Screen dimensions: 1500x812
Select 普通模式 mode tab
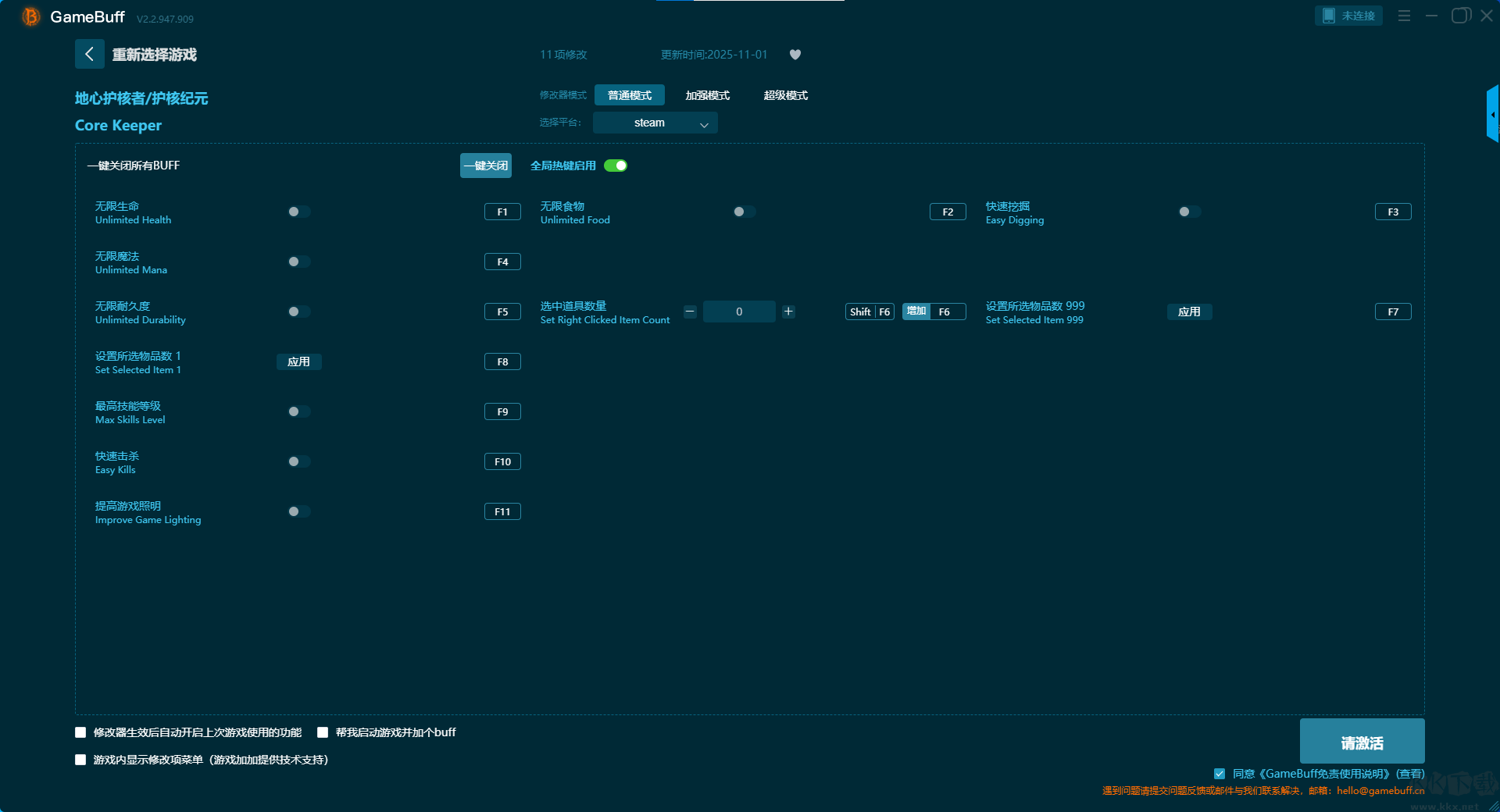point(630,95)
